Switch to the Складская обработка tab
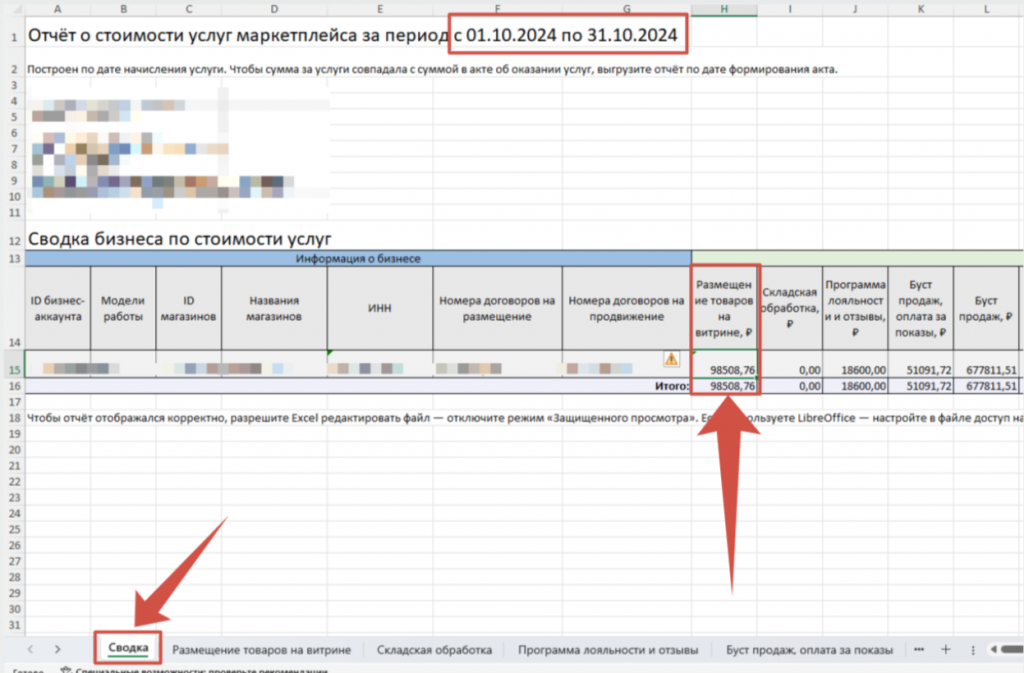The width and height of the screenshot is (1024, 673). coord(434,650)
